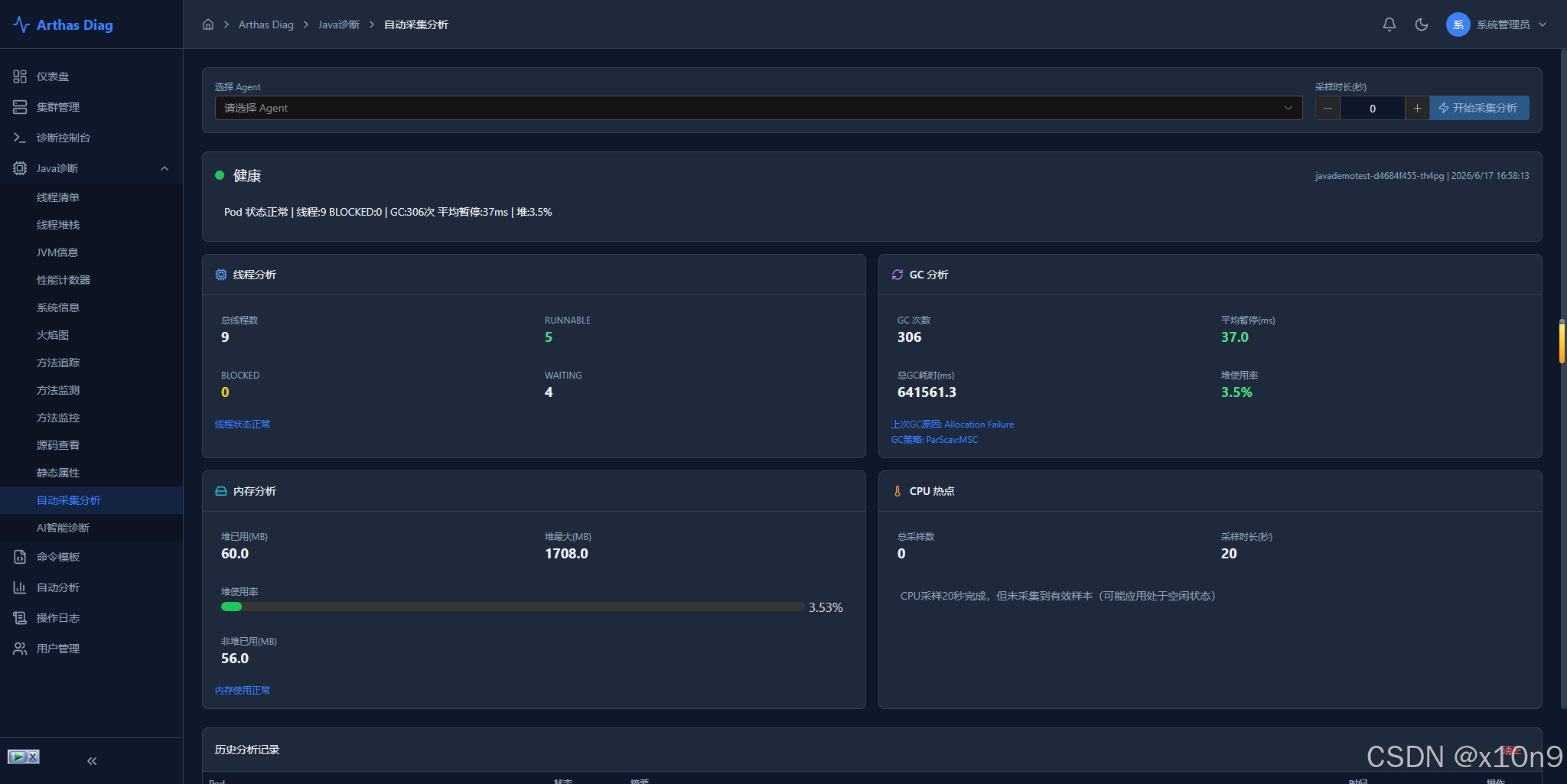Open 集群管理 cluster icon
Viewport: 1567px width, 784px height.
point(20,107)
